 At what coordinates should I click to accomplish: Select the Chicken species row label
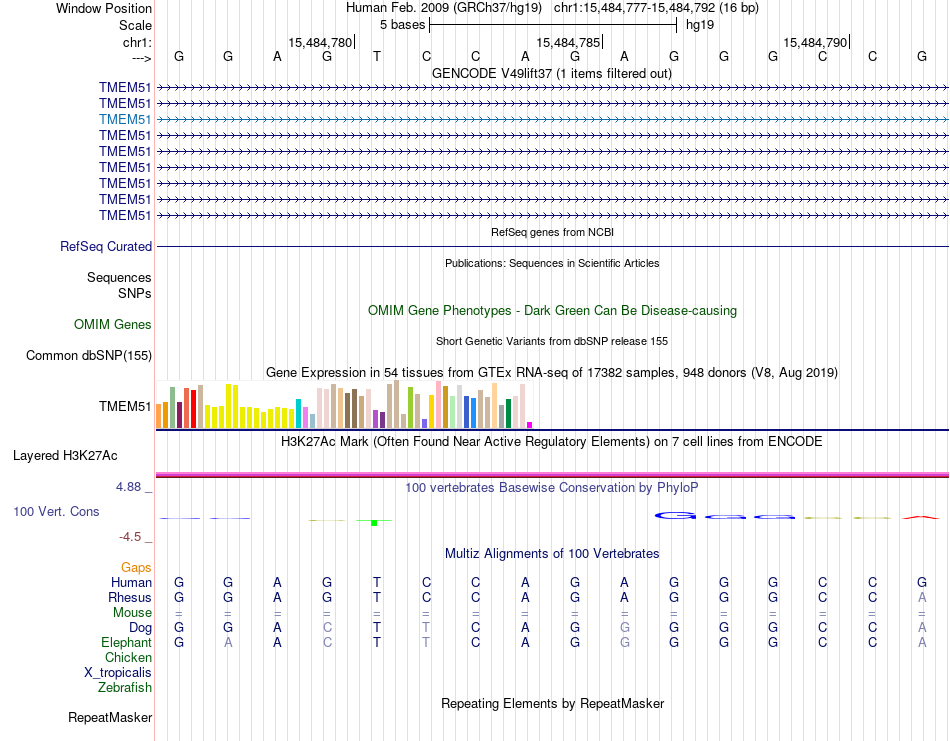click(x=128, y=657)
